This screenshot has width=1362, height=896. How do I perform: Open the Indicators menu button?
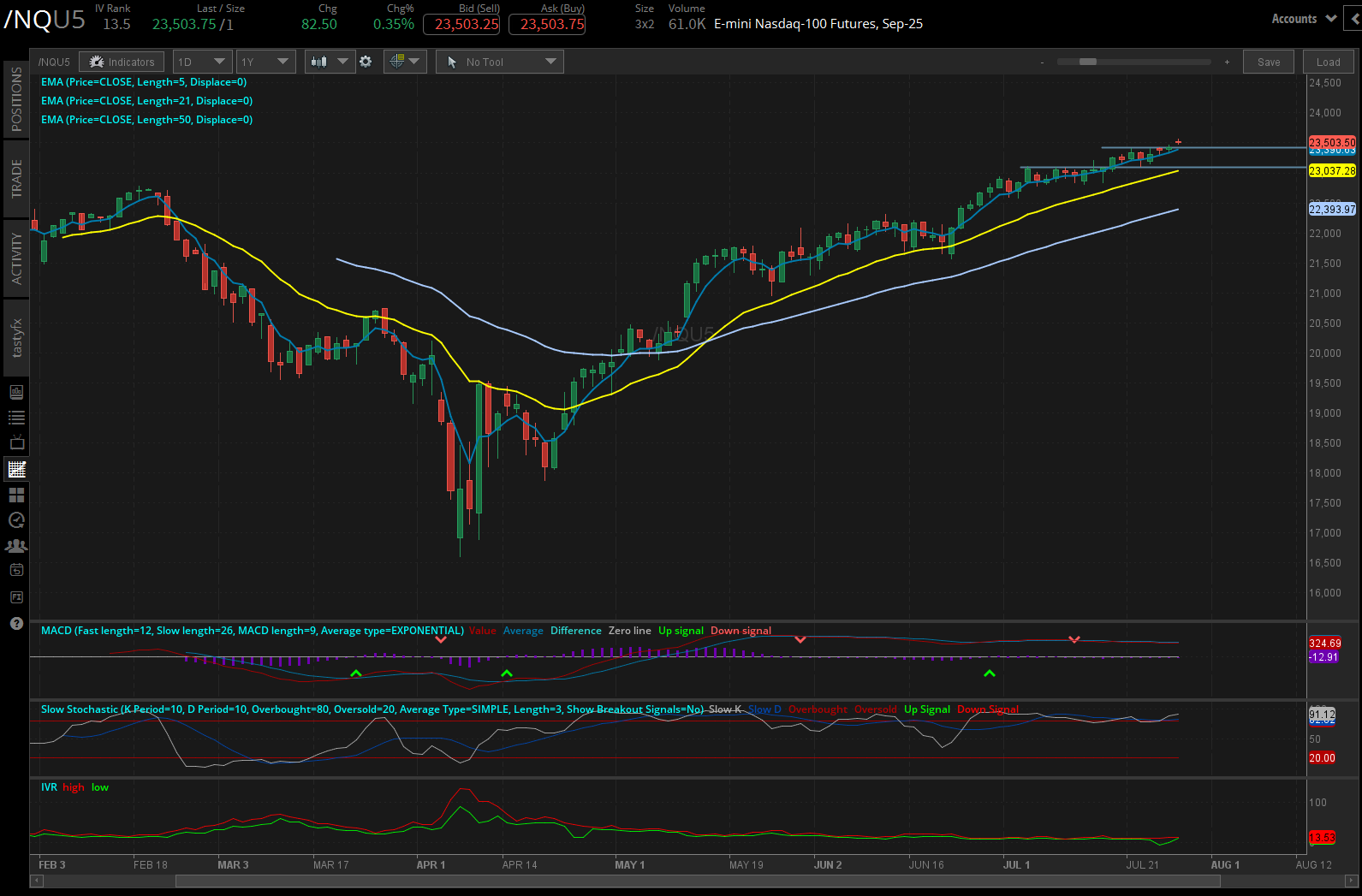tap(122, 62)
